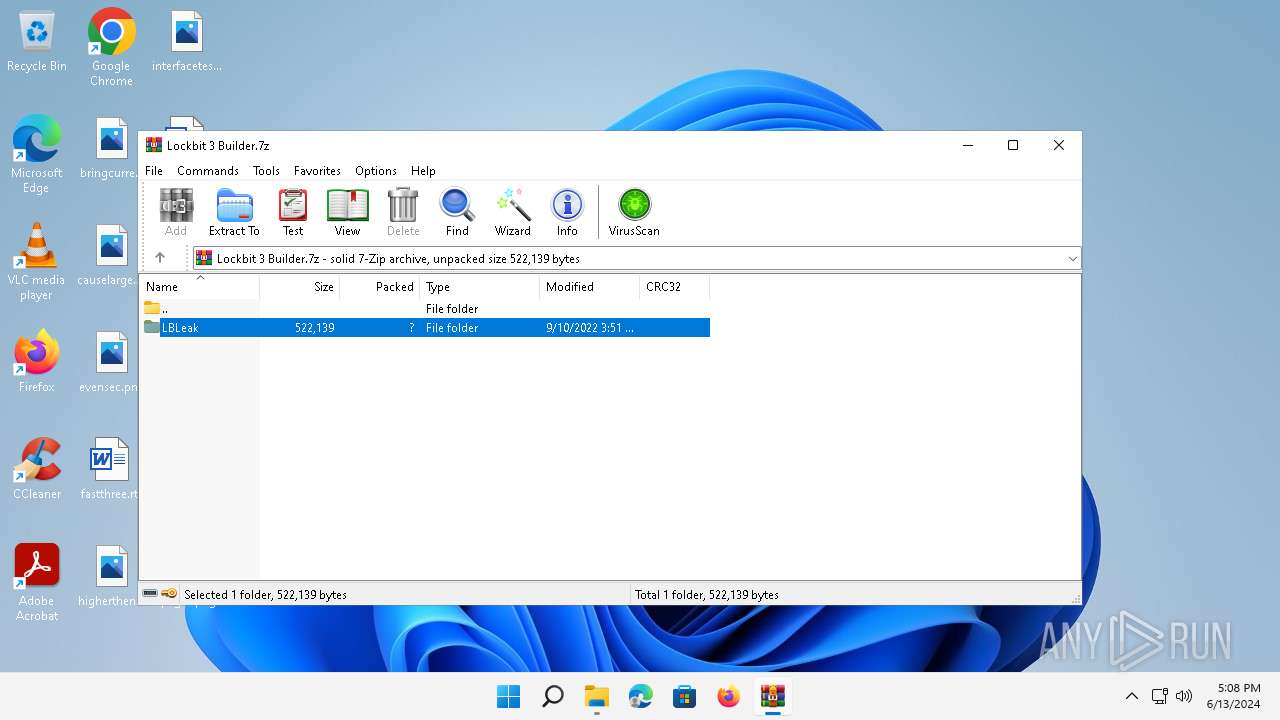This screenshot has height=720, width=1280.
Task: Start VirusScan on the archive
Action: click(634, 212)
